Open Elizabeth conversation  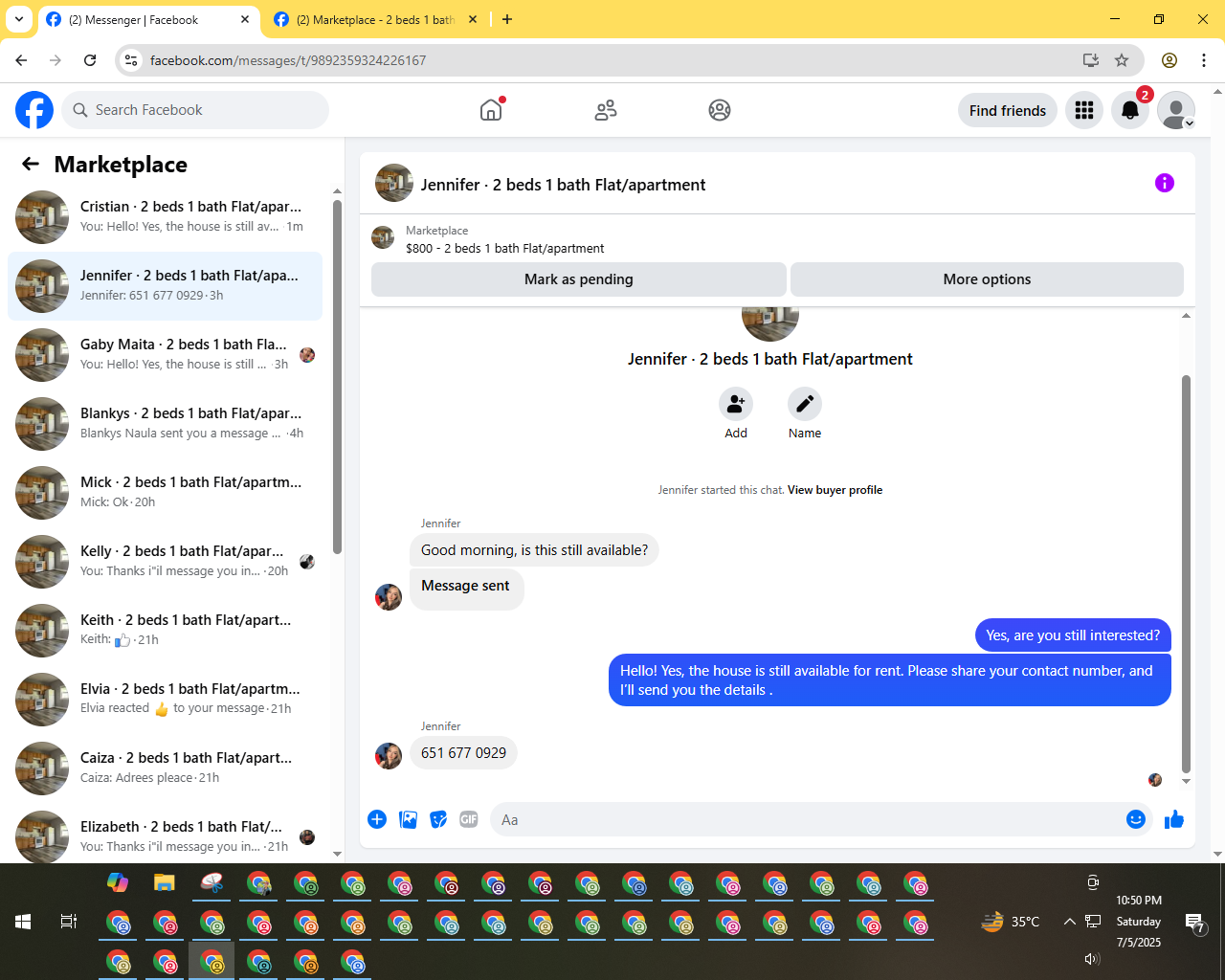(165, 835)
